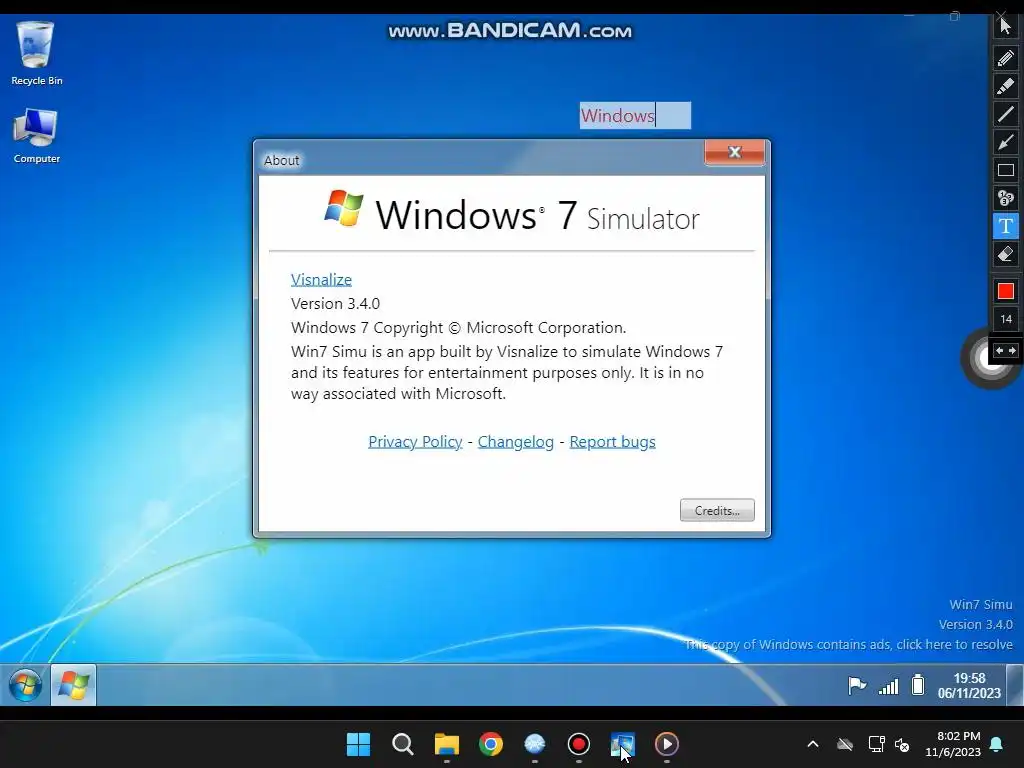Viewport: 1024px width, 768px height.
Task: Click the snowflake app taskbar icon
Action: (534, 744)
